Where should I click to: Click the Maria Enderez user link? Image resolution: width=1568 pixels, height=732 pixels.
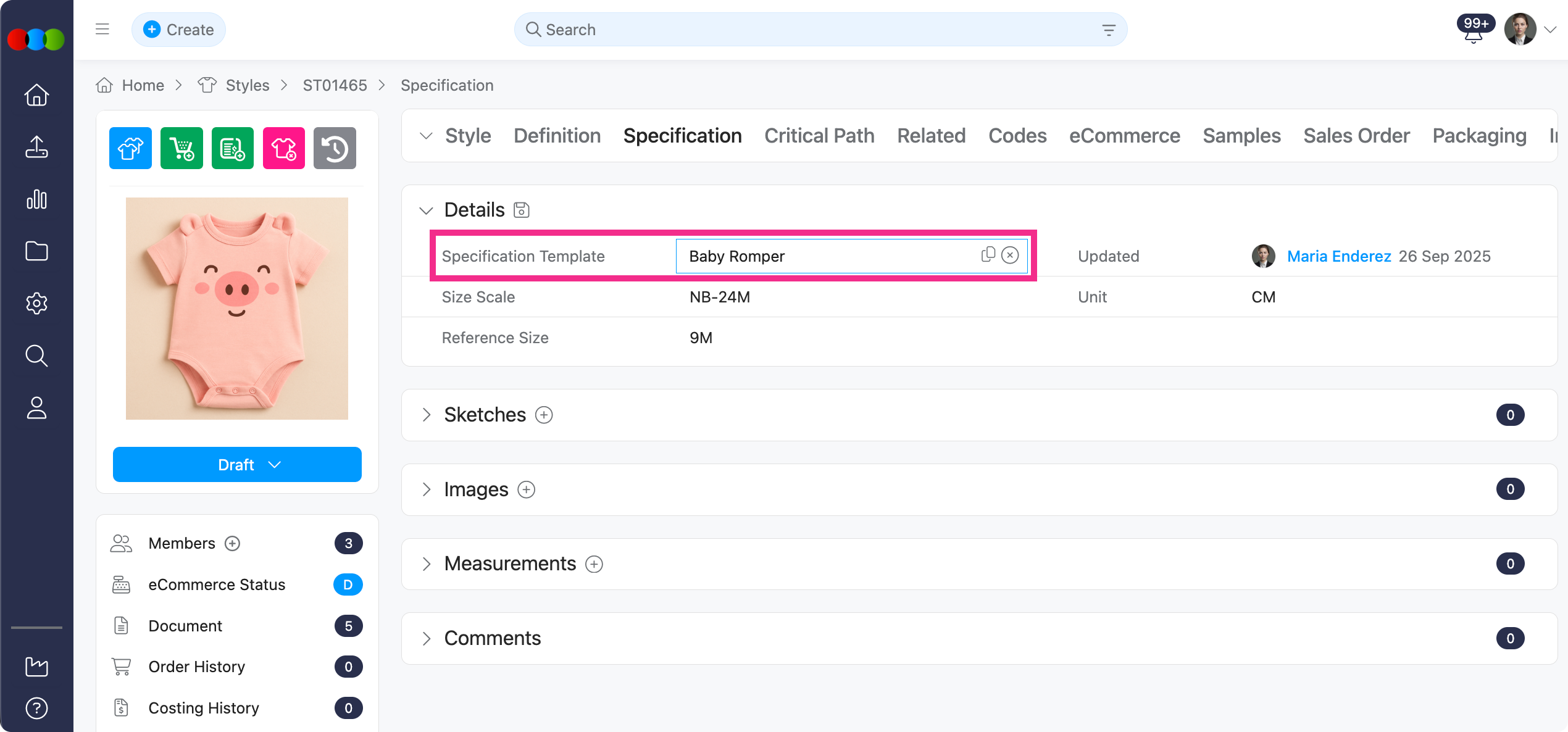[x=1338, y=256]
